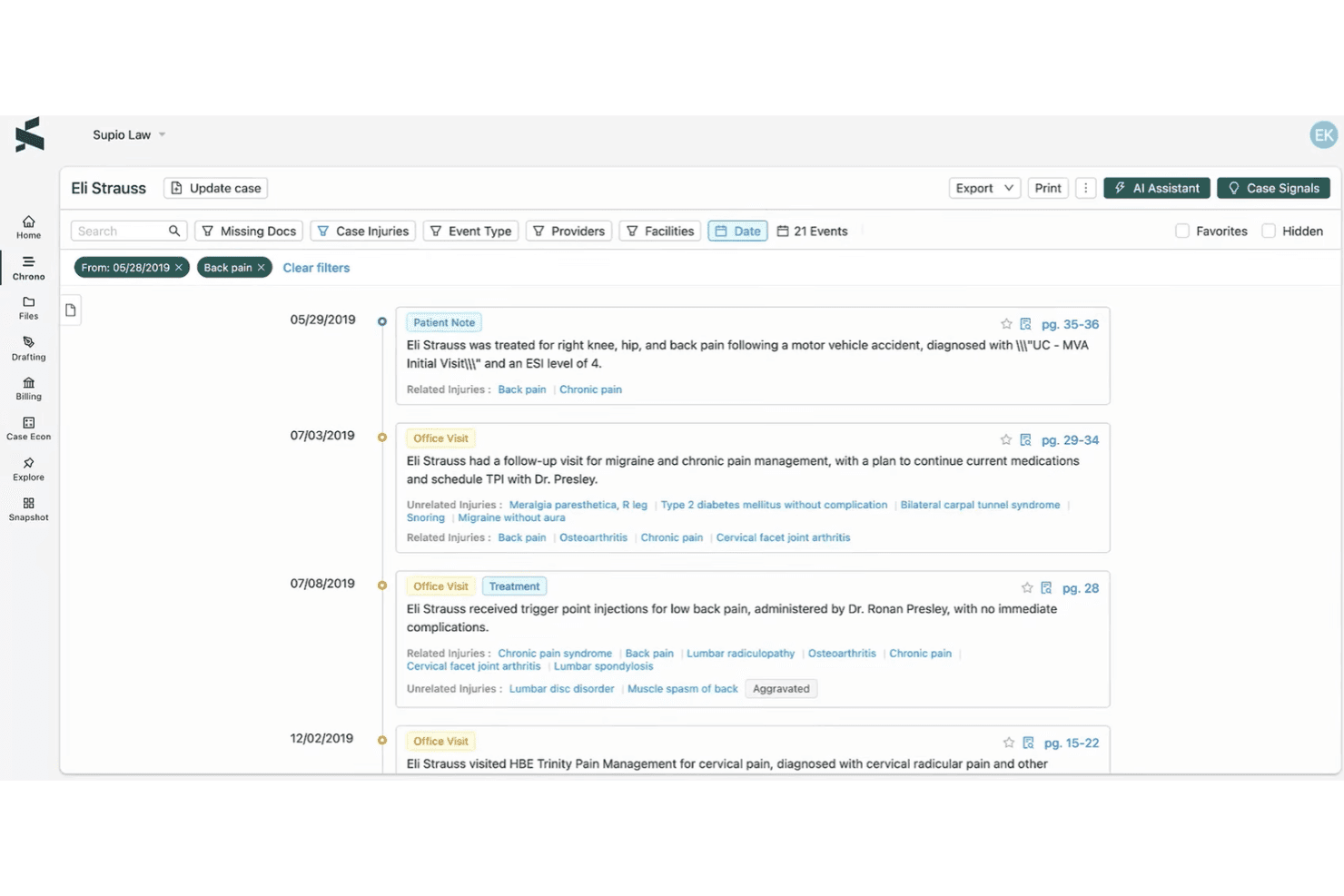The width and height of the screenshot is (1344, 896).
Task: Open the Case Econ section
Action: click(x=28, y=428)
